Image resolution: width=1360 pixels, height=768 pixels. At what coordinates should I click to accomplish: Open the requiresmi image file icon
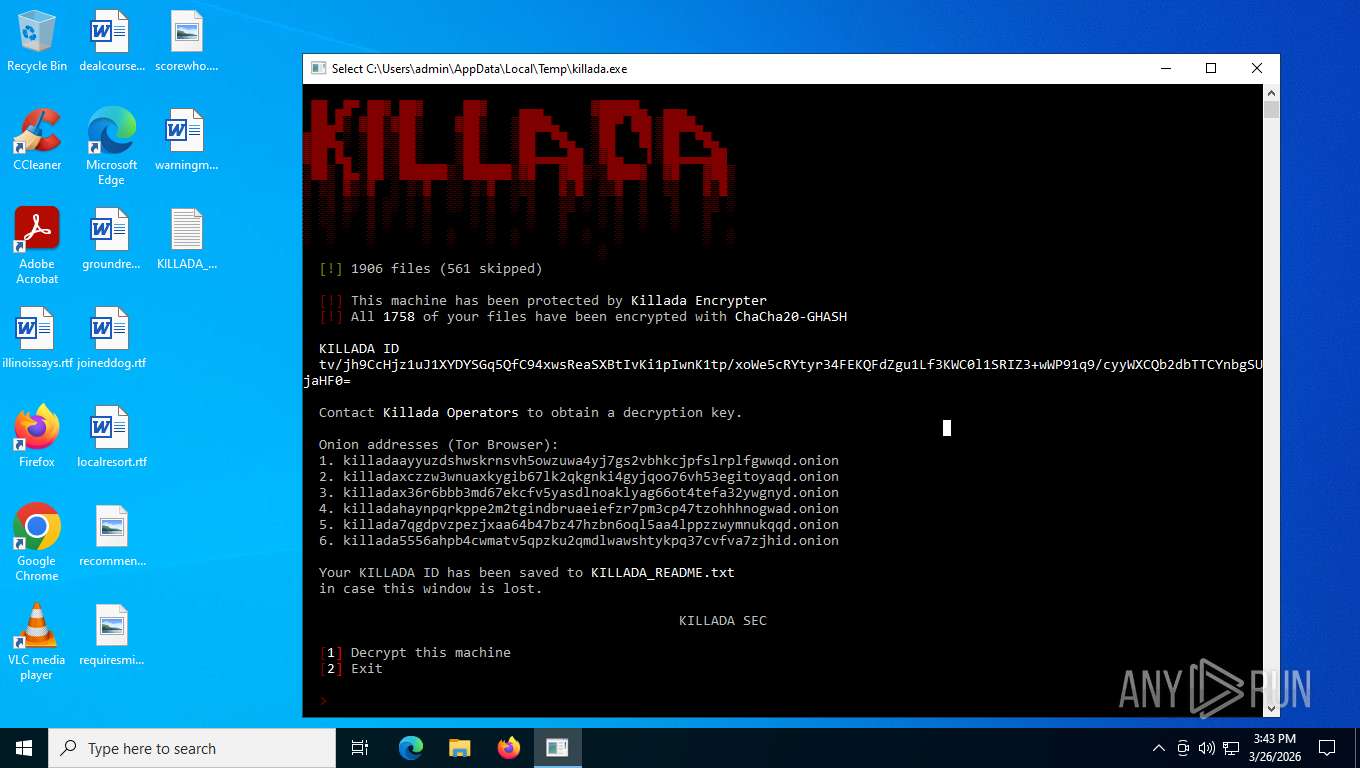[111, 635]
